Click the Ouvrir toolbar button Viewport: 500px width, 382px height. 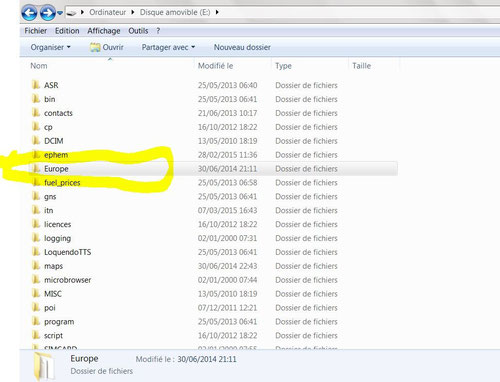click(x=107, y=47)
